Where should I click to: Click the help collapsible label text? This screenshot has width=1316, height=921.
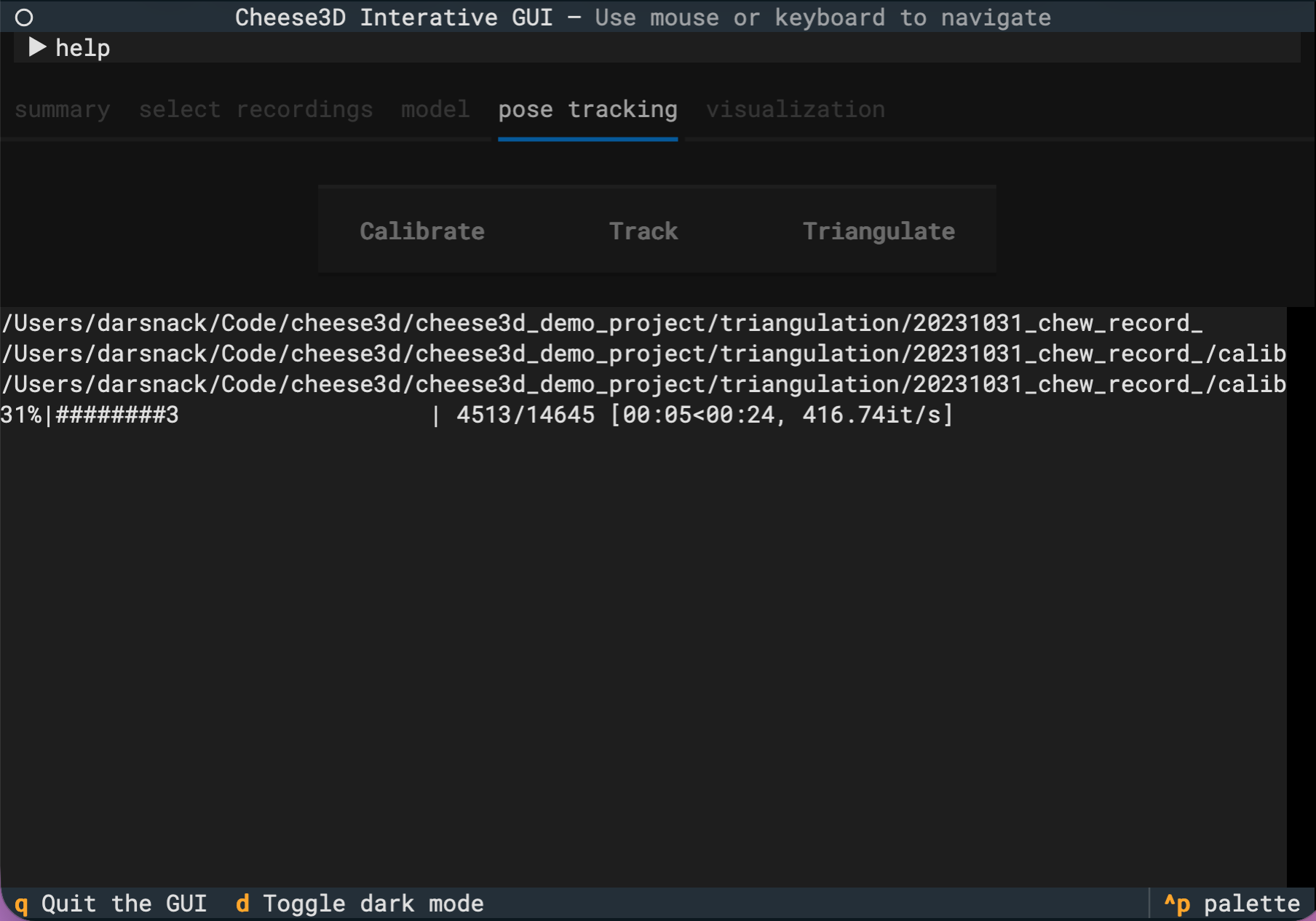pos(82,48)
